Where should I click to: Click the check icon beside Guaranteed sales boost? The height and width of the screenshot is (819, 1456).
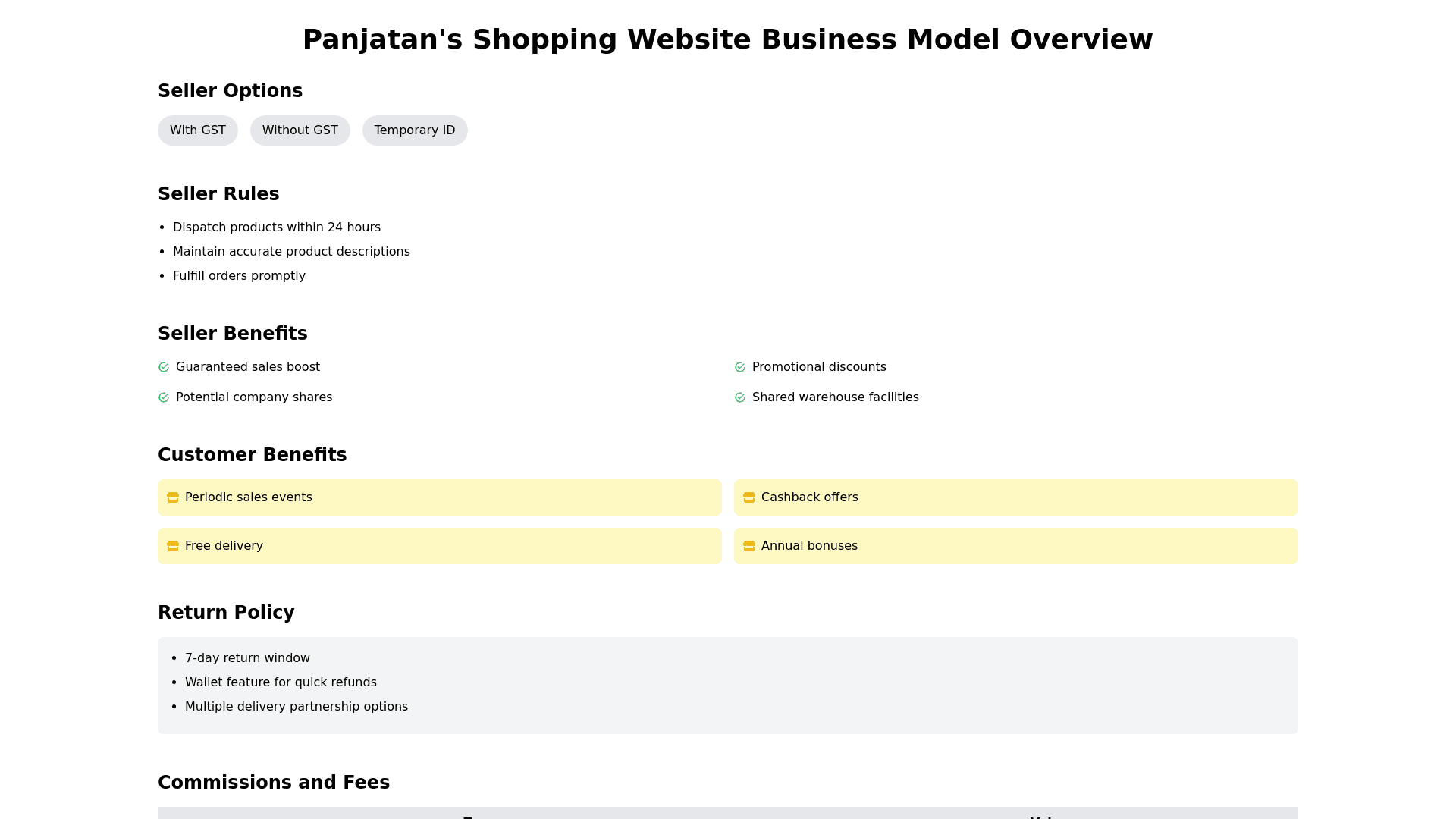pos(164,367)
